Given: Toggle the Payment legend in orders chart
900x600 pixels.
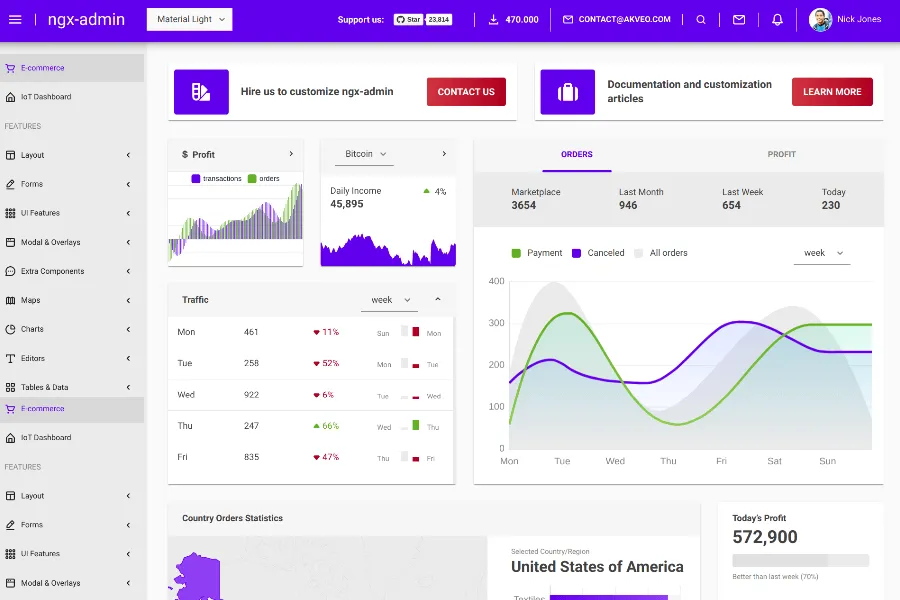Looking at the screenshot, I should tap(537, 253).
